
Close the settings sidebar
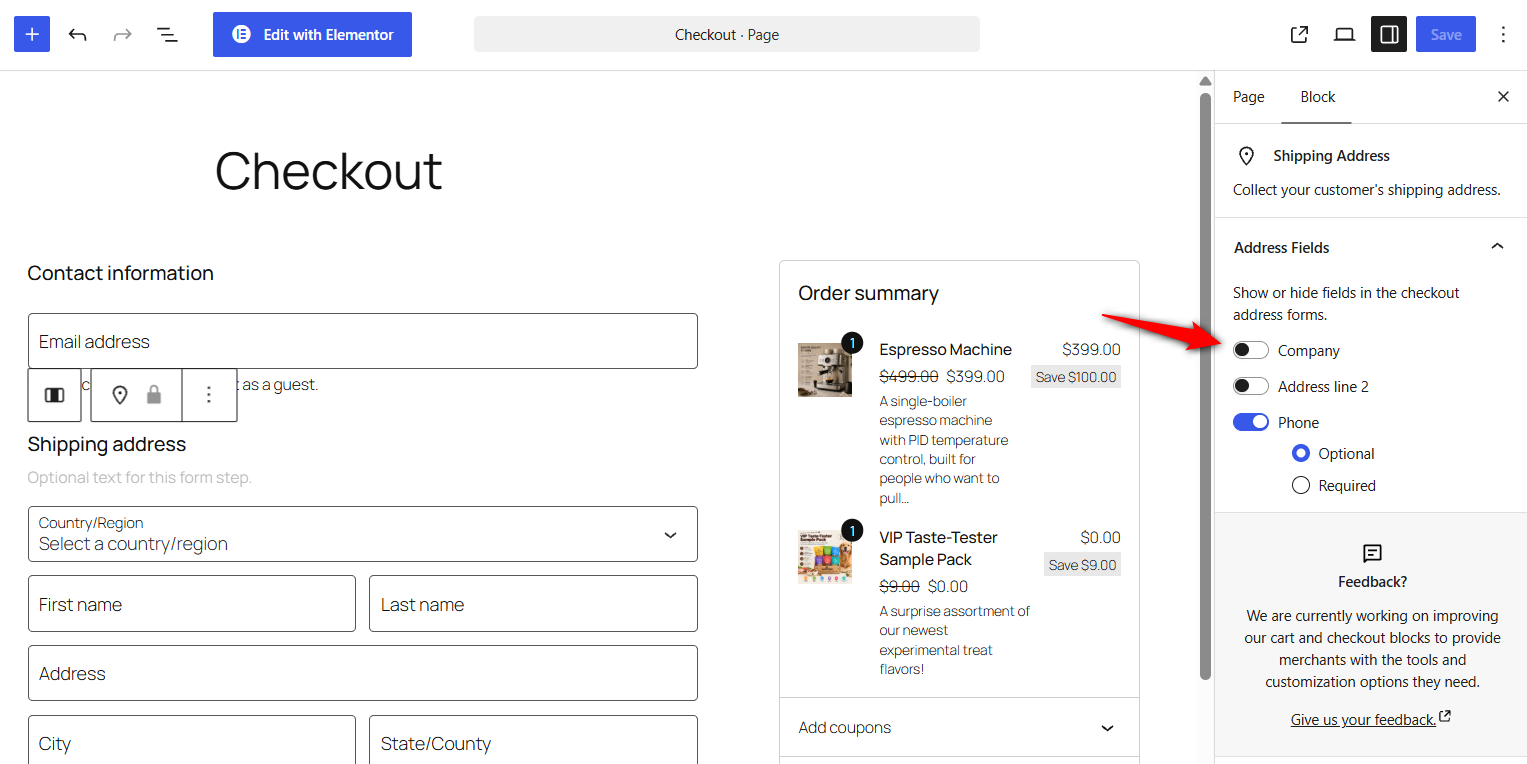1503,97
